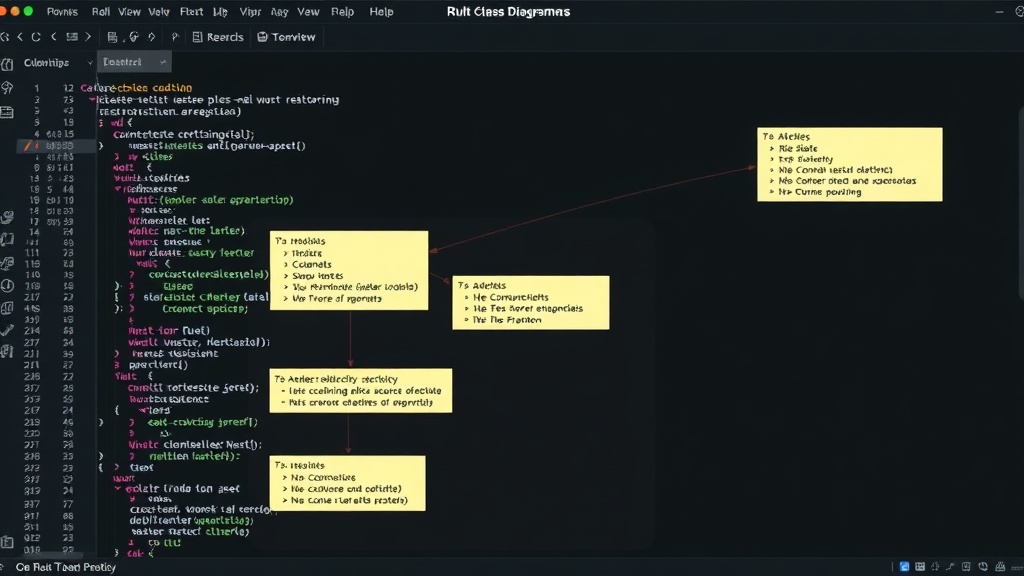The width and height of the screenshot is (1024, 576).
Task: Click the rightmost status bar icon
Action: click(x=1017, y=567)
